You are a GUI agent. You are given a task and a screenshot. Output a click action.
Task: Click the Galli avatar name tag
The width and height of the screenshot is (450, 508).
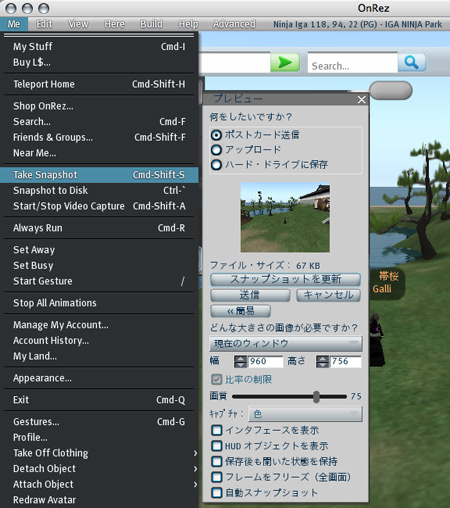pos(388,282)
